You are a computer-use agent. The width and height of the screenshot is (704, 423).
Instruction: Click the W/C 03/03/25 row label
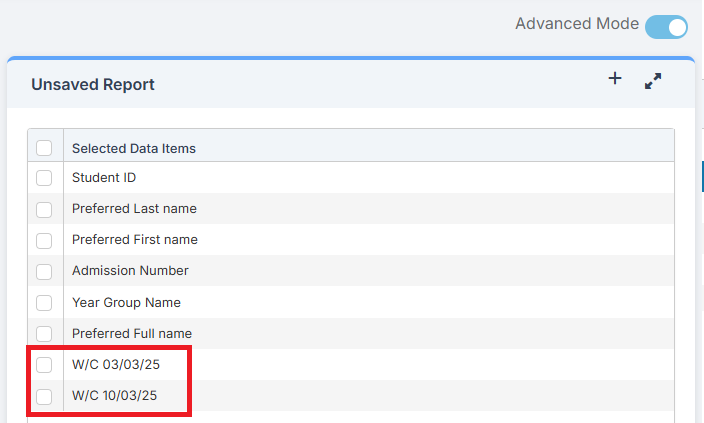[115, 365]
